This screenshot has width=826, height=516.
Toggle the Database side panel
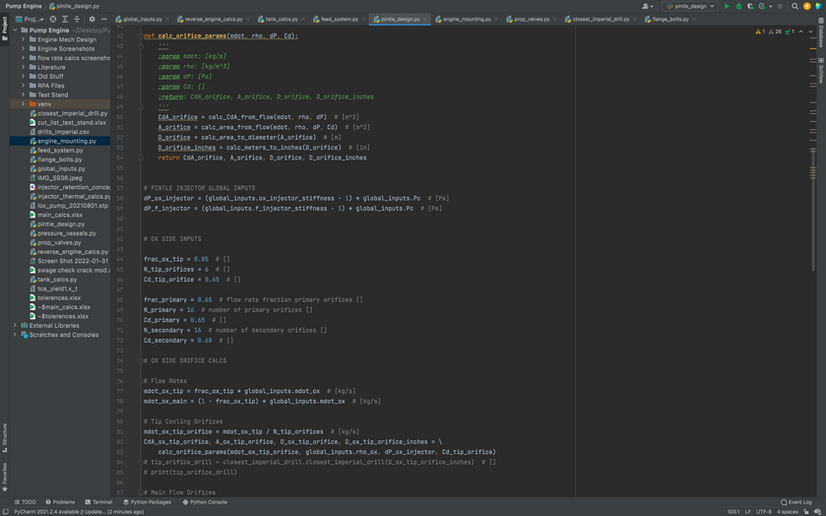[821, 36]
